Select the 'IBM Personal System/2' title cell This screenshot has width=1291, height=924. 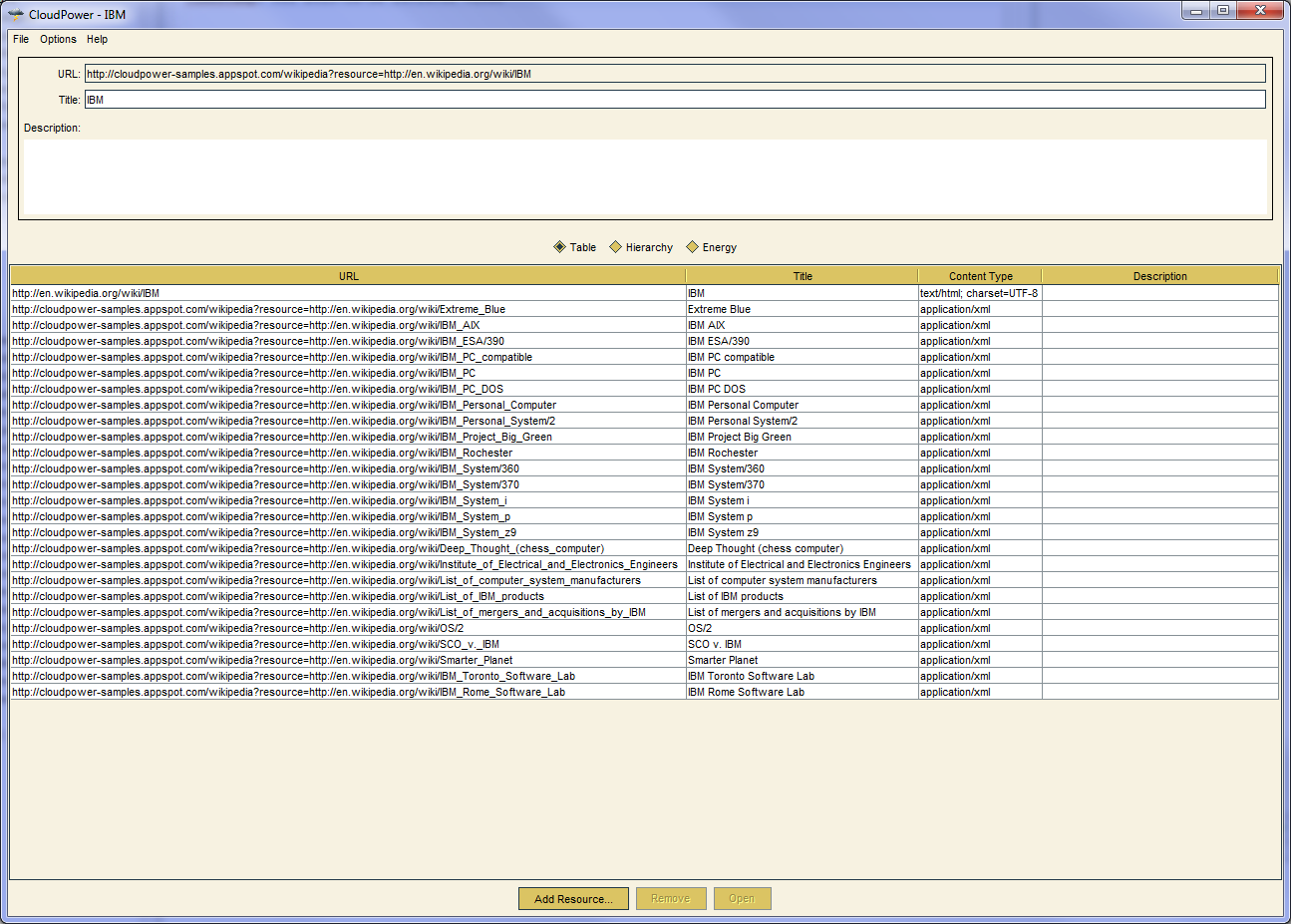pos(802,421)
